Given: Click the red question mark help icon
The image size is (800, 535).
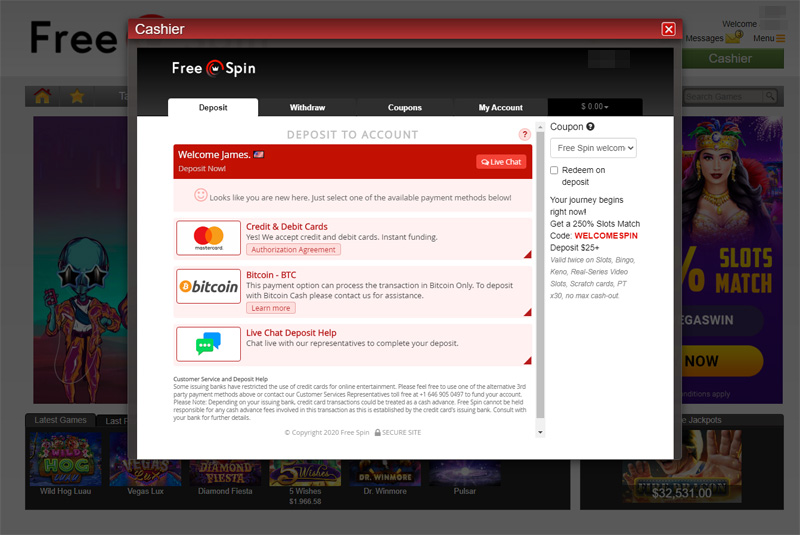Looking at the screenshot, I should [x=524, y=134].
